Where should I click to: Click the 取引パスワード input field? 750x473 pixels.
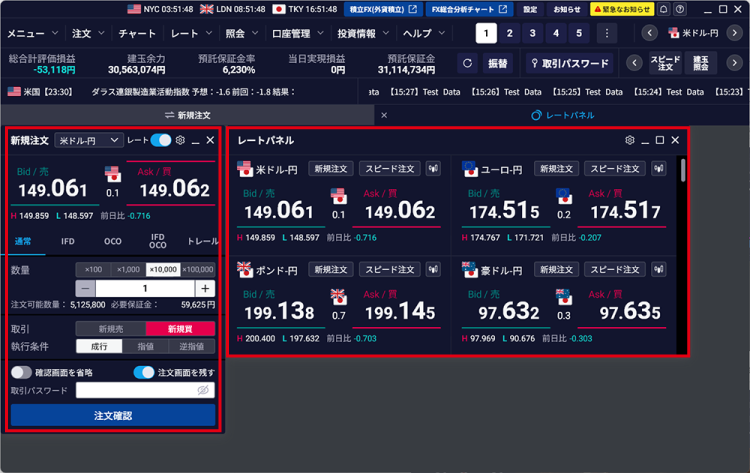135,391
